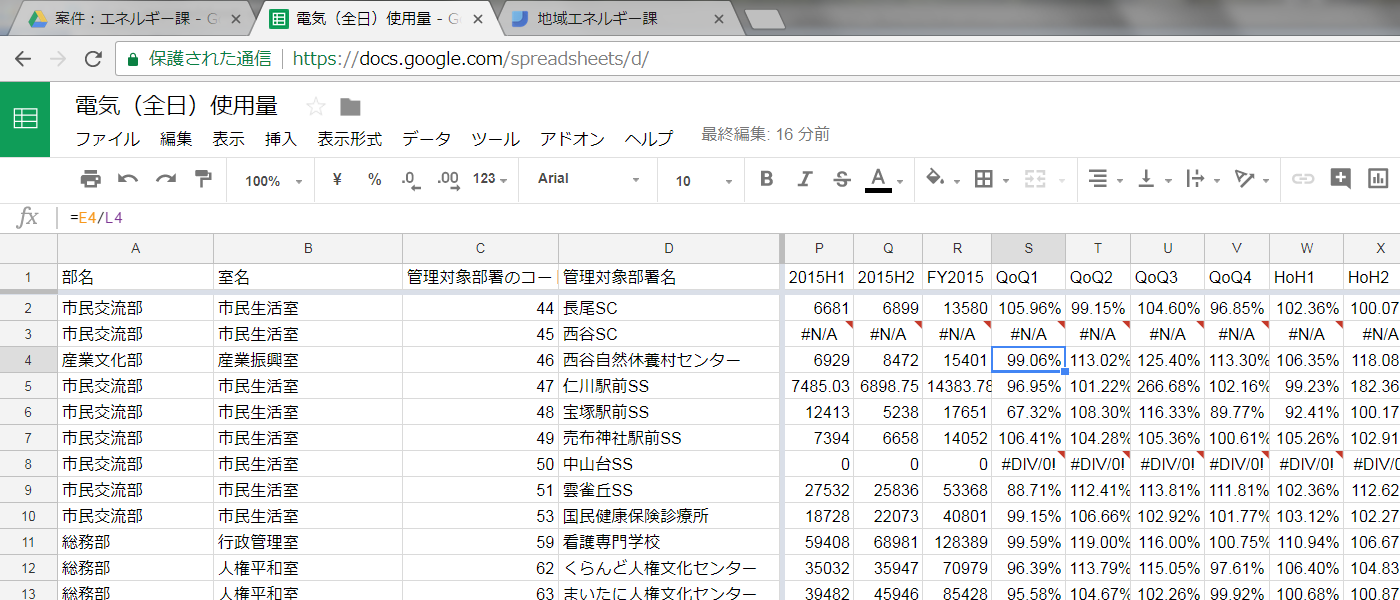Select cell with 266.68%
The width and height of the screenshot is (1400, 600).
coord(1167,386)
